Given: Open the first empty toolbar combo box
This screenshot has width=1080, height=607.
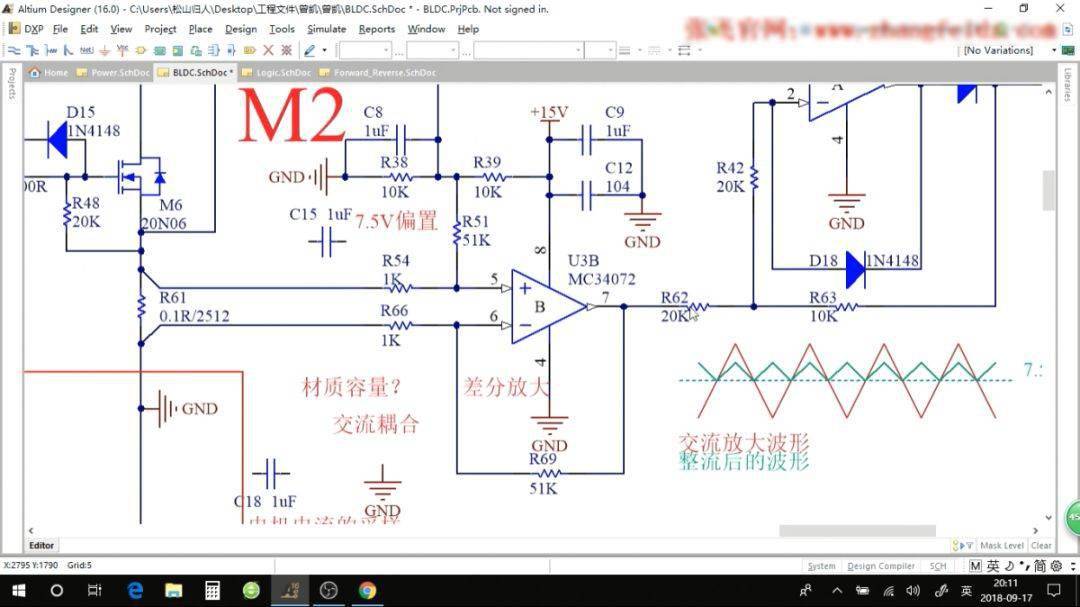Looking at the screenshot, I should [x=364, y=50].
